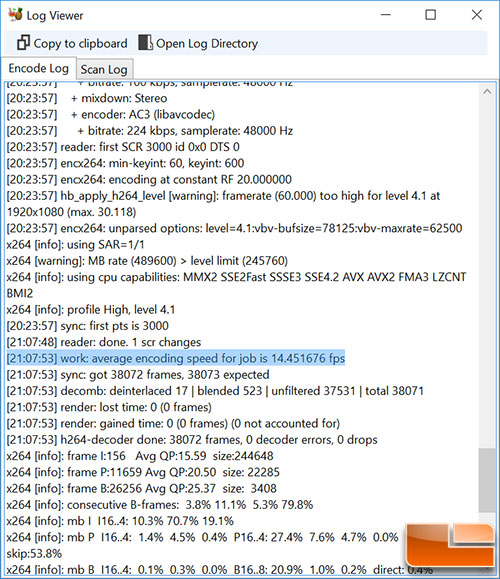Click the 'mb I I16..4: 10.3%' line
The height and width of the screenshot is (579, 500).
point(120,521)
